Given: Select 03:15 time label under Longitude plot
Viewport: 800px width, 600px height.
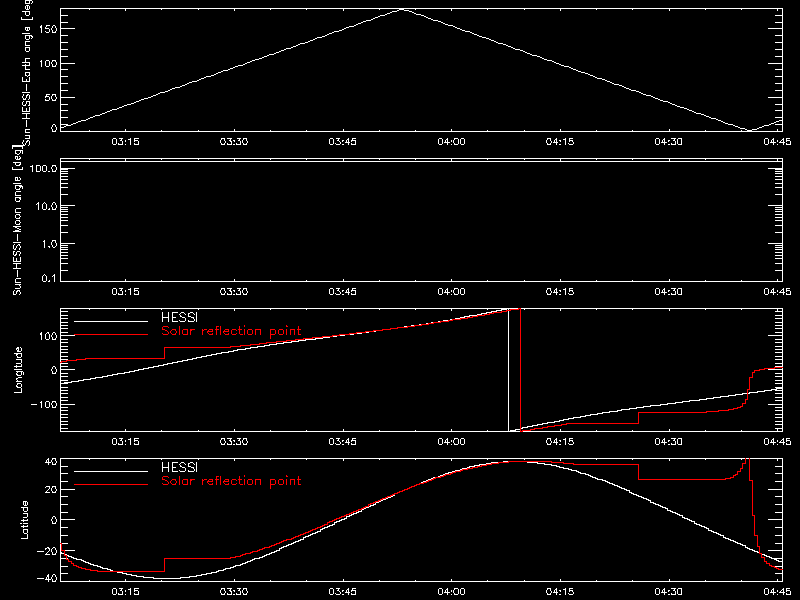Looking at the screenshot, I should coord(126,441).
